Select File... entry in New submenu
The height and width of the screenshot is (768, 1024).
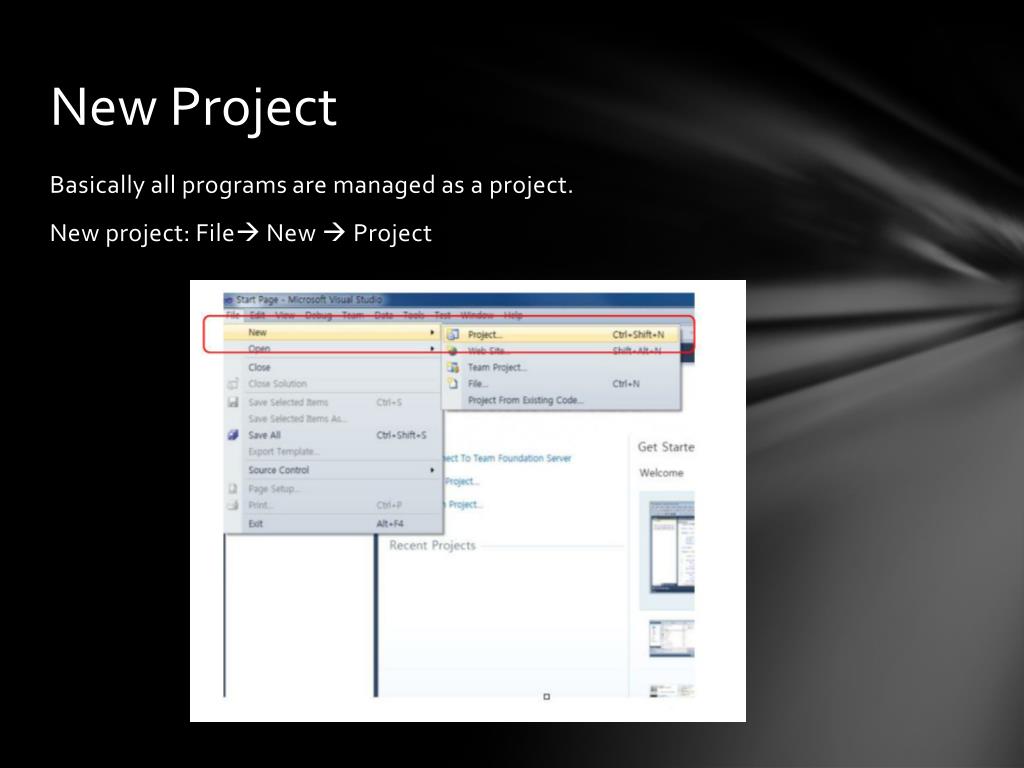562,383
